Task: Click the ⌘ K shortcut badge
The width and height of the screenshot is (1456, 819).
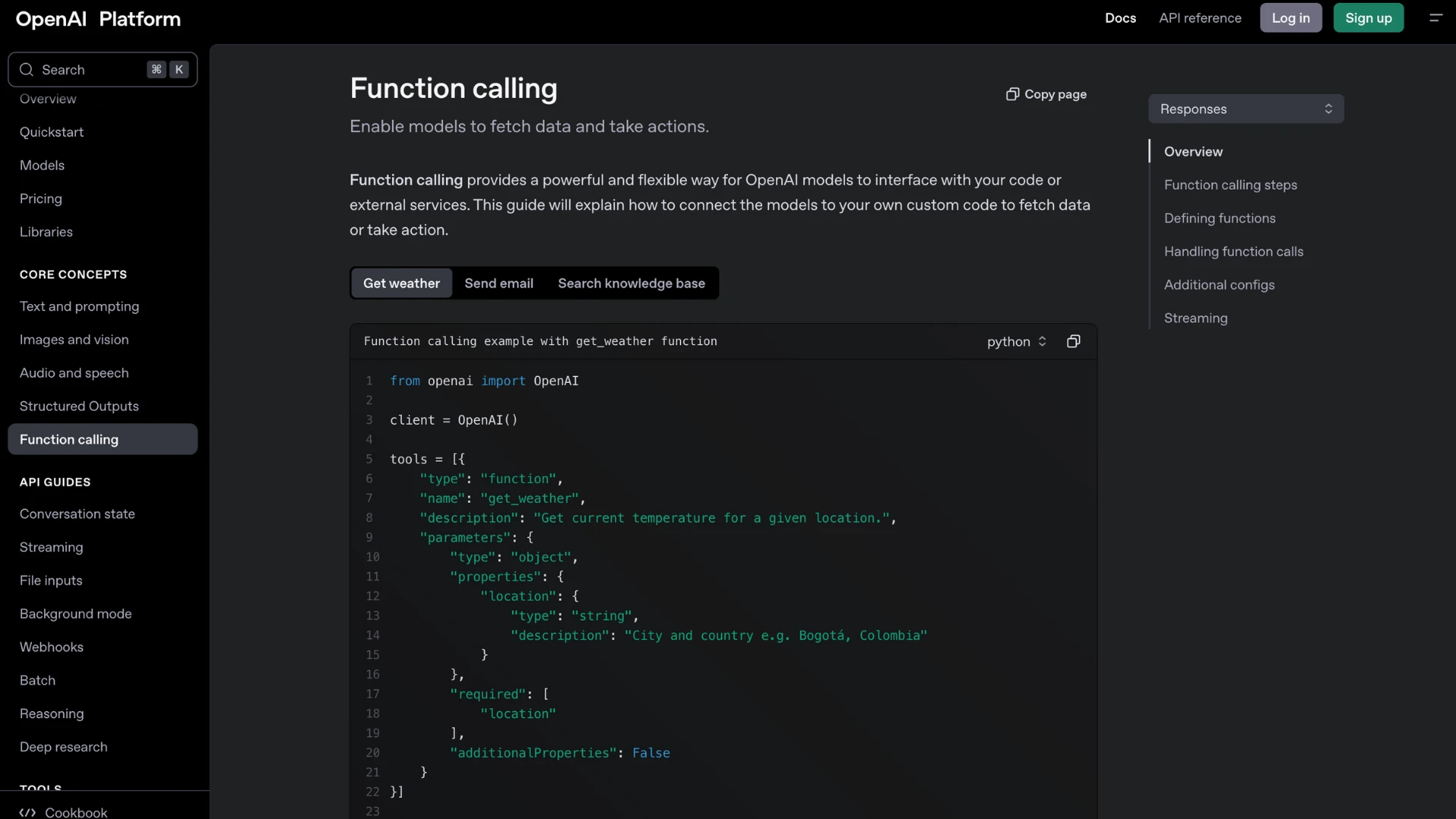Action: coord(168,70)
